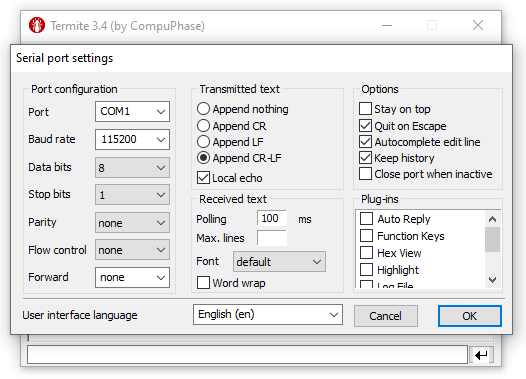
Task: Click the Hex View plug-in label
Action: pos(399,253)
